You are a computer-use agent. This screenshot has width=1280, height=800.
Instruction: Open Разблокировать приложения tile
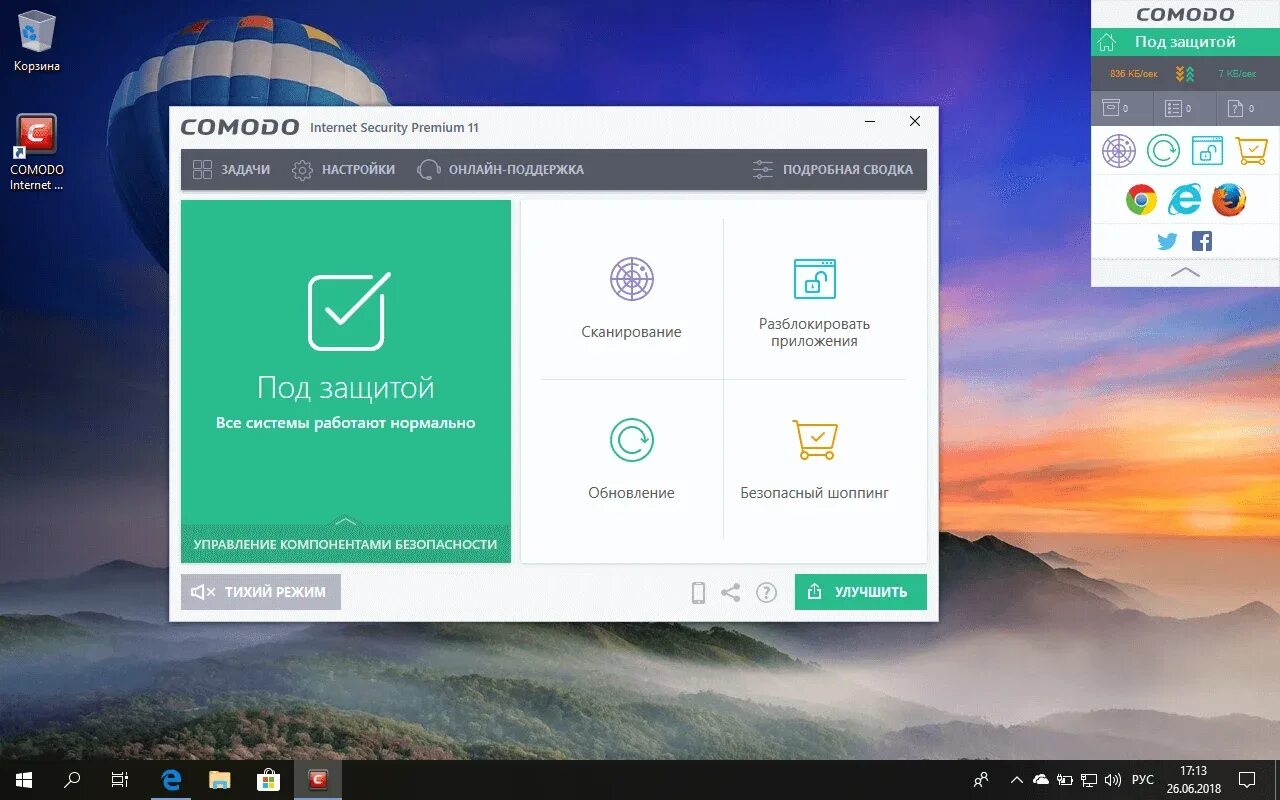[814, 303]
